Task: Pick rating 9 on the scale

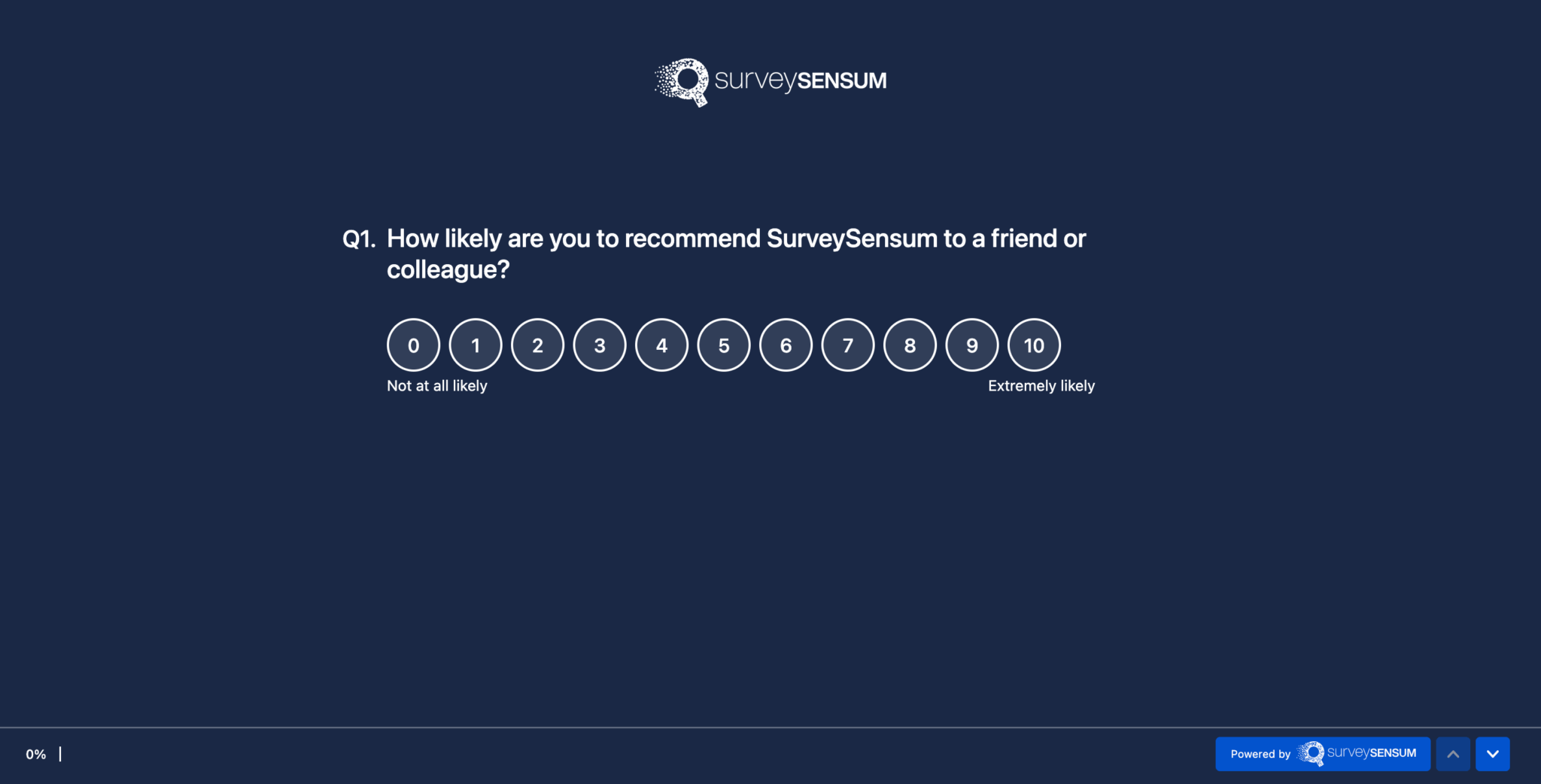Action: (x=972, y=345)
